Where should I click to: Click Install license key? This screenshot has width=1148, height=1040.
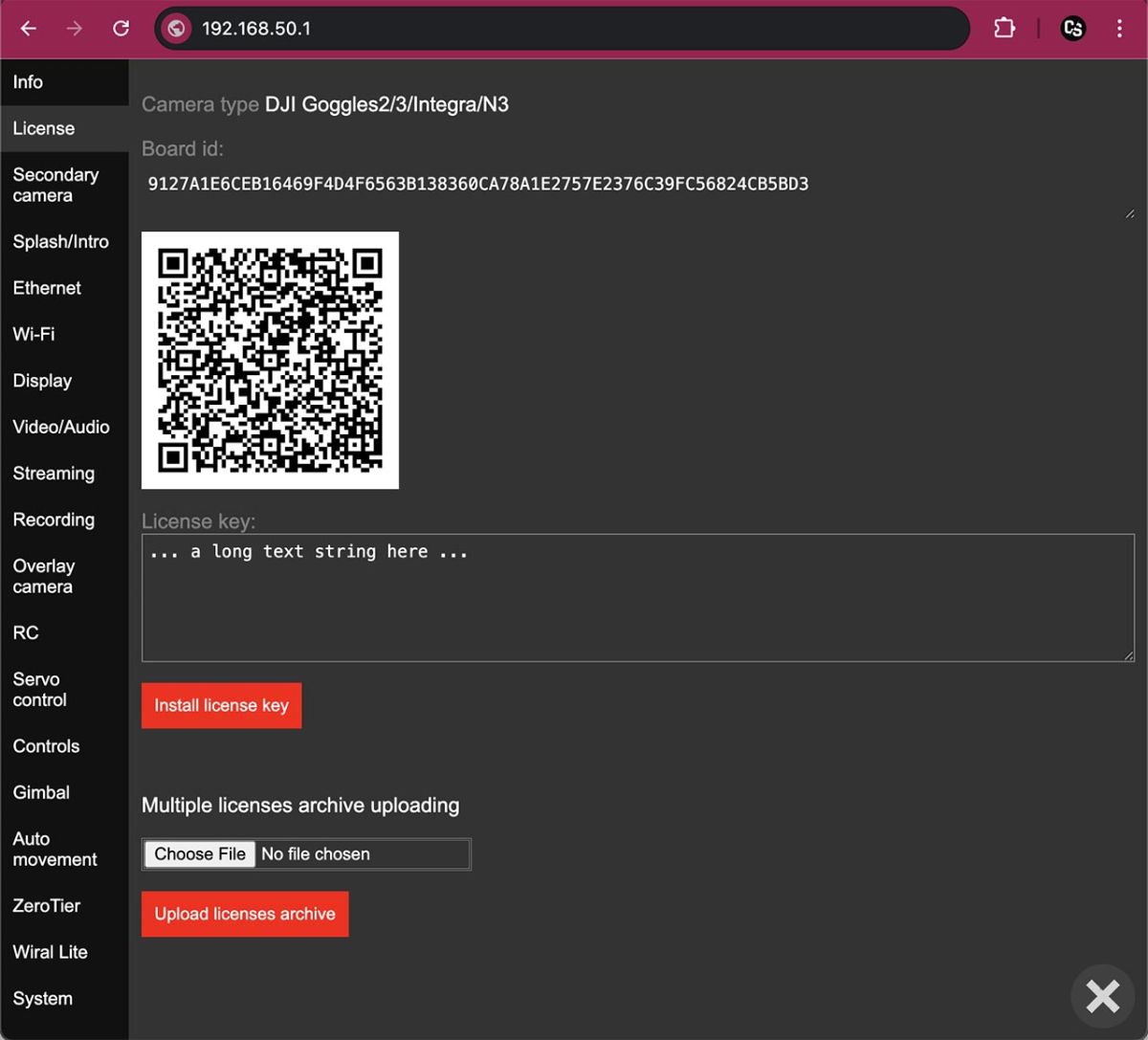point(221,705)
